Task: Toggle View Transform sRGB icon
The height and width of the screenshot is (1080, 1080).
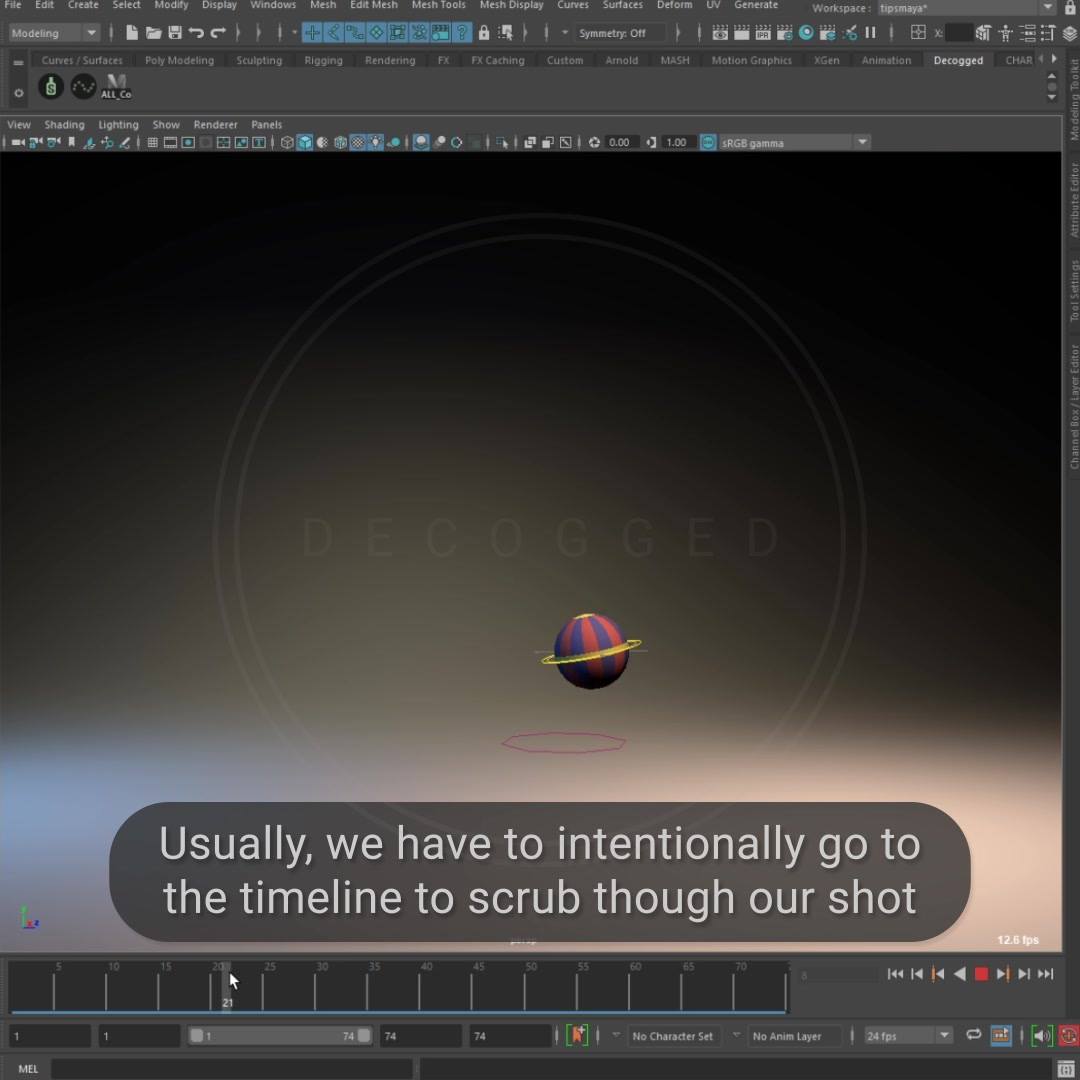Action: click(707, 143)
